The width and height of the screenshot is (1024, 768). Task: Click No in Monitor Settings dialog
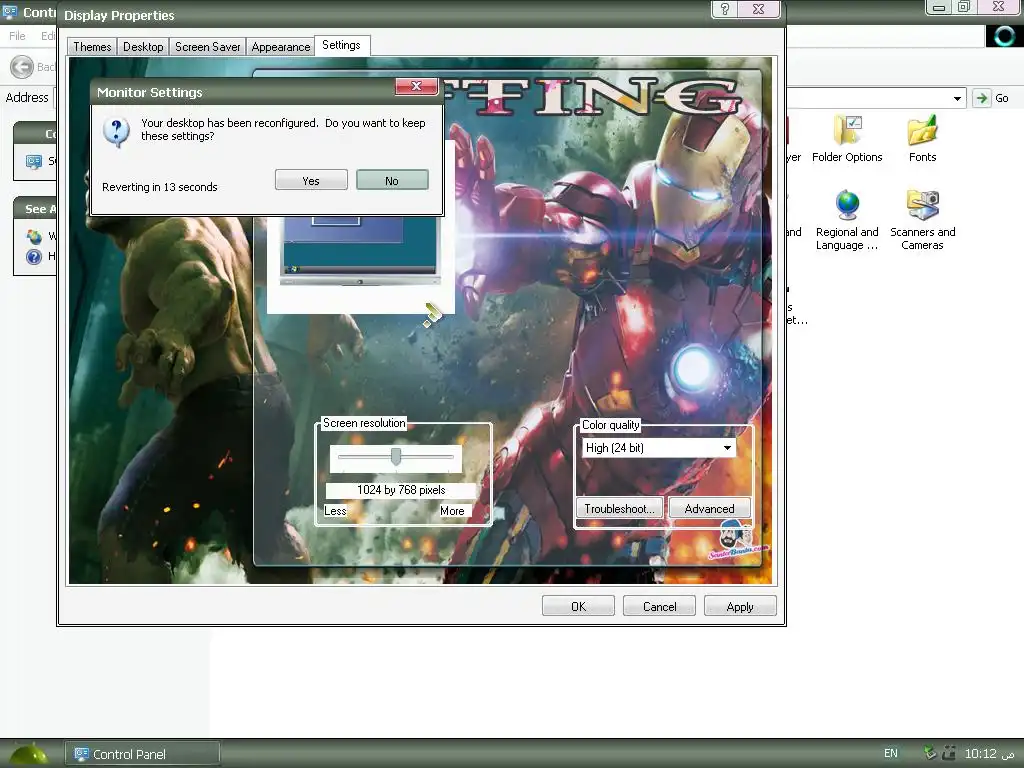tap(392, 180)
